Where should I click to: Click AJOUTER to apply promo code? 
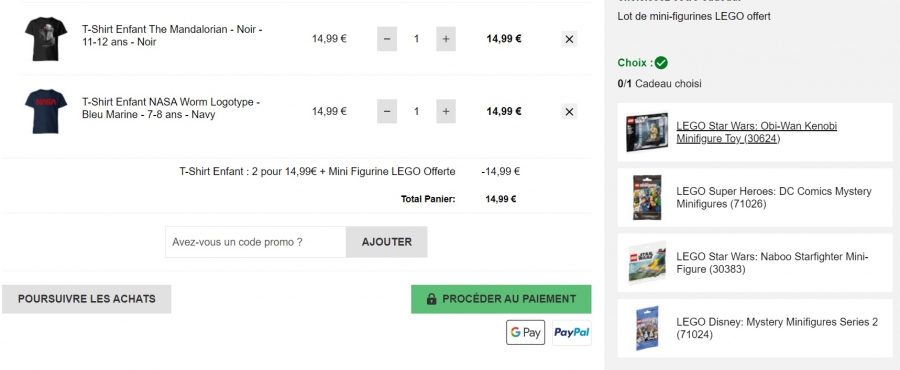[x=387, y=242]
